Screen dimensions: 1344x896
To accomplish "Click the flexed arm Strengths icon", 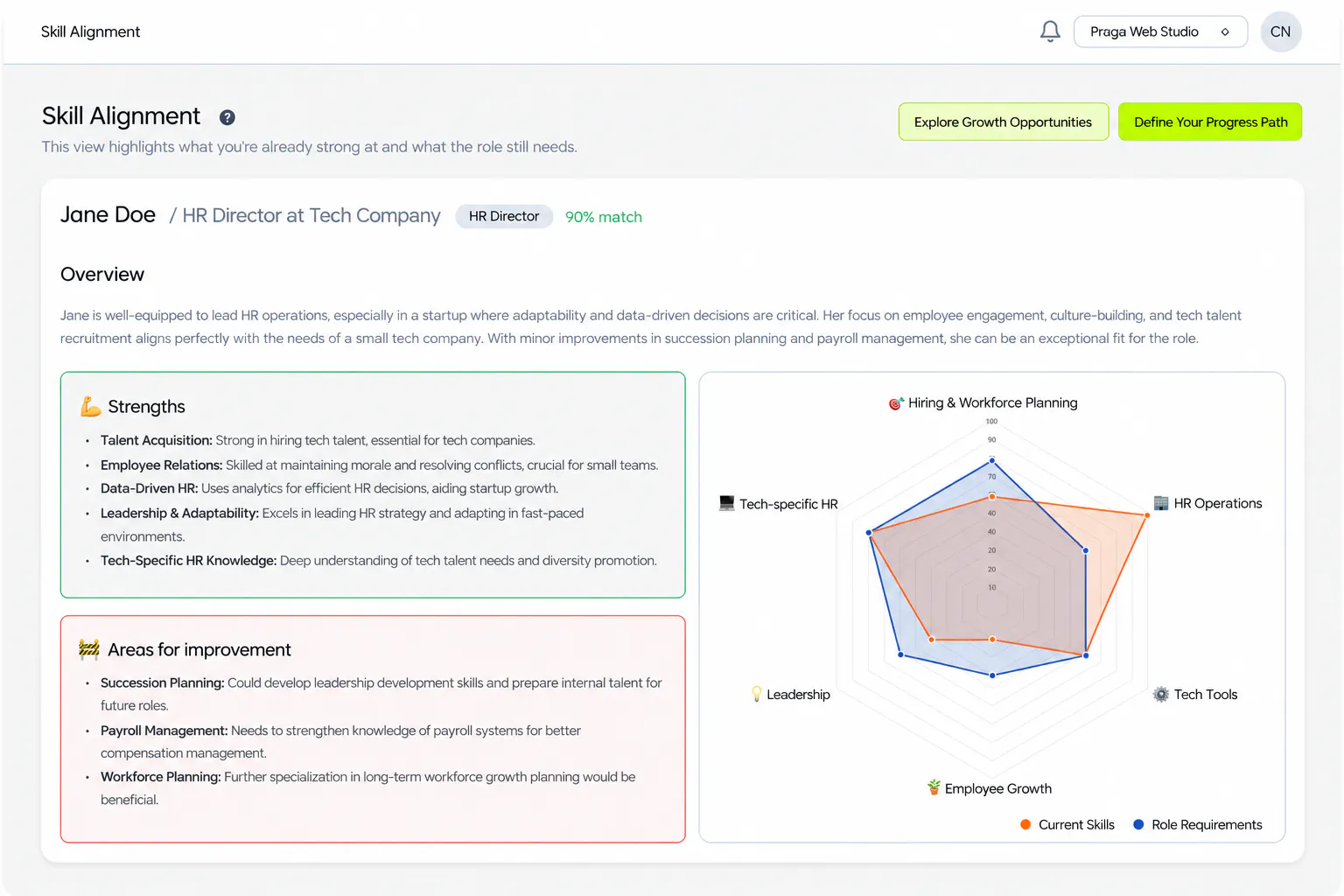I will (x=90, y=406).
